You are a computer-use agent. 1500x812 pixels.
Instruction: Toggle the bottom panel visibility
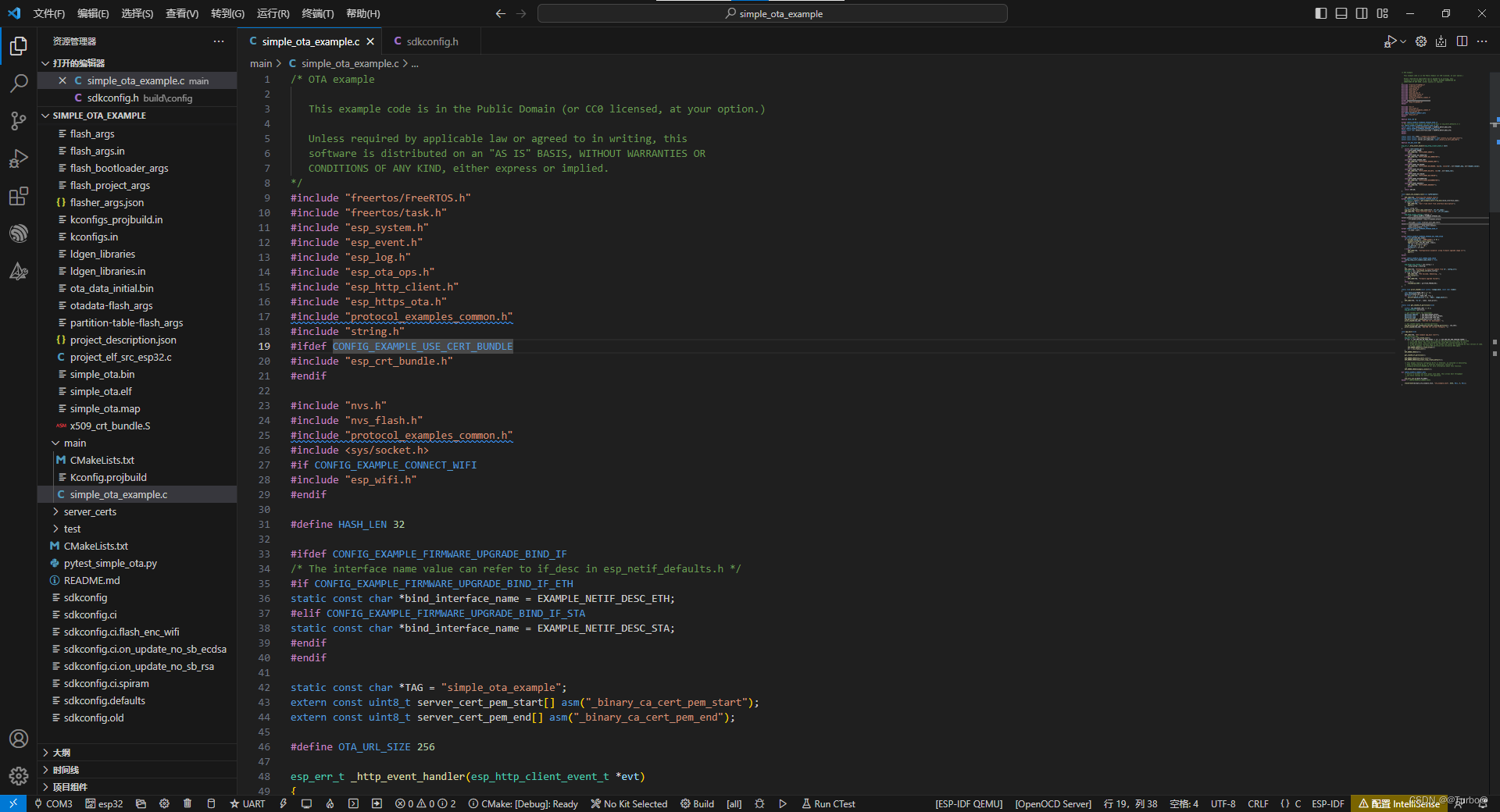click(1341, 13)
